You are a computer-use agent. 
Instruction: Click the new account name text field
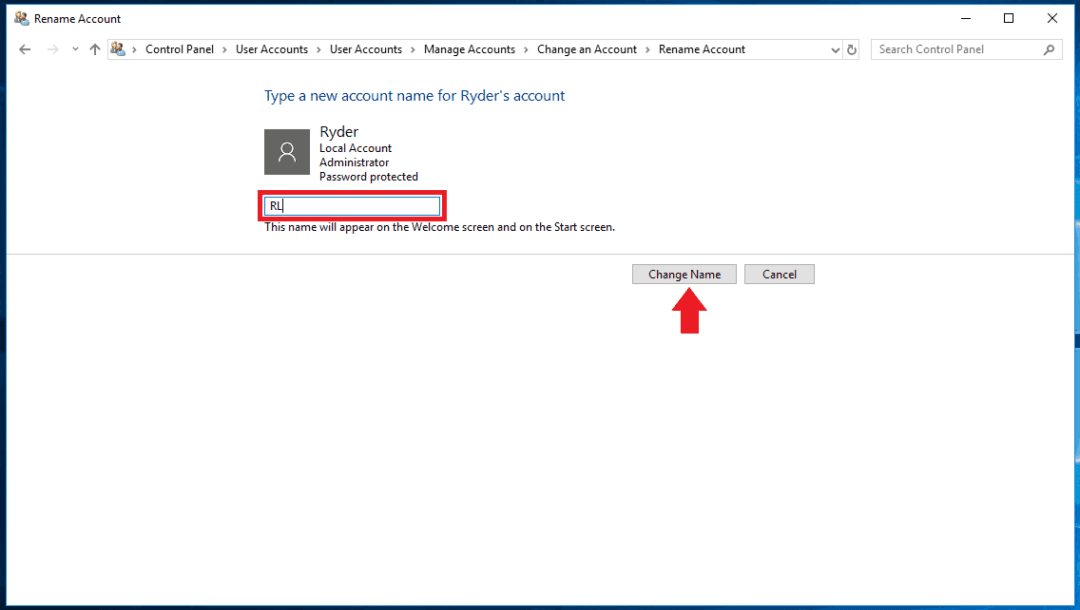click(x=352, y=206)
